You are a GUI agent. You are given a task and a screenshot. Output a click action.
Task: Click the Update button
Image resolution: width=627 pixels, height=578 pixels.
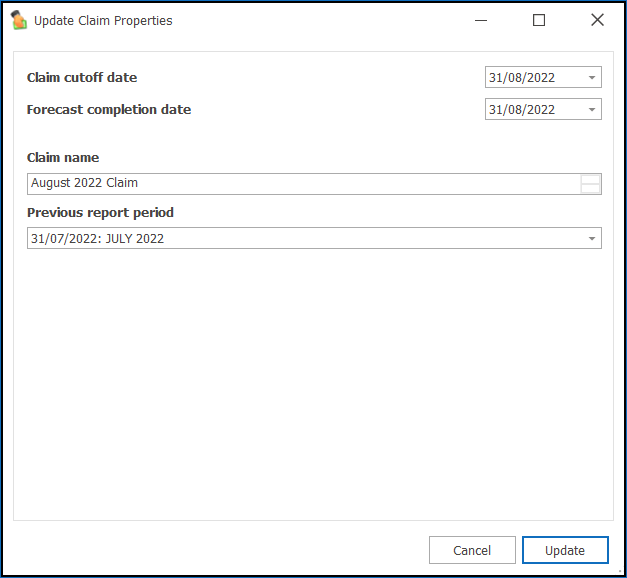click(565, 550)
